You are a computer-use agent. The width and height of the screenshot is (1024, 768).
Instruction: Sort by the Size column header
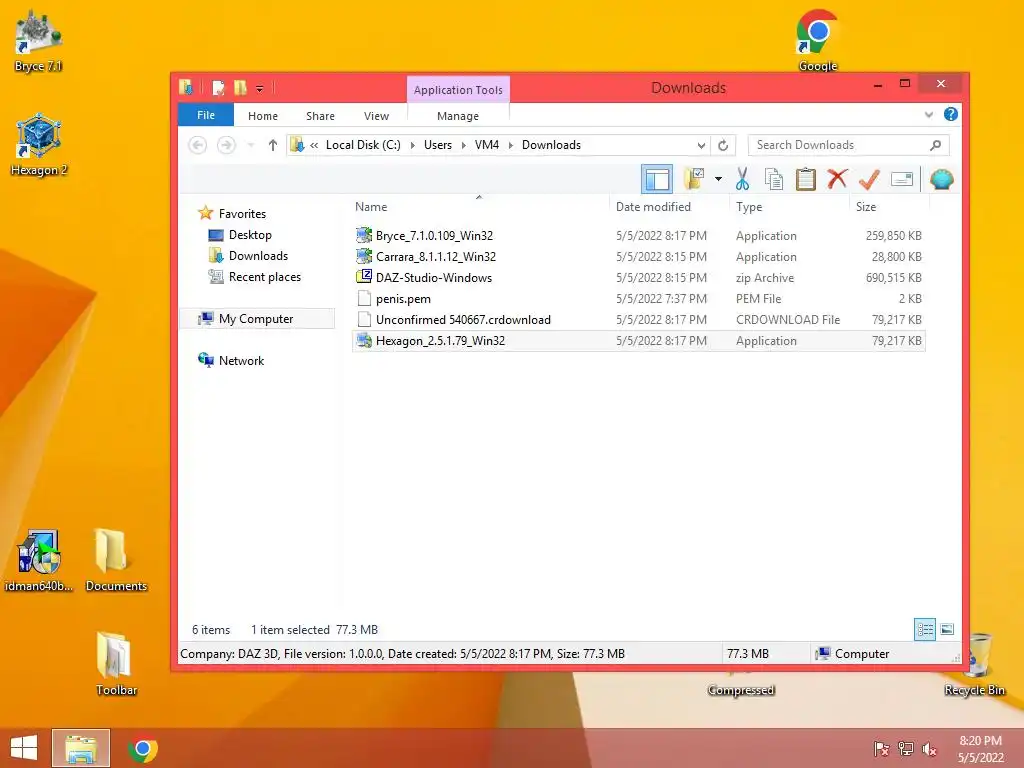coord(889,207)
